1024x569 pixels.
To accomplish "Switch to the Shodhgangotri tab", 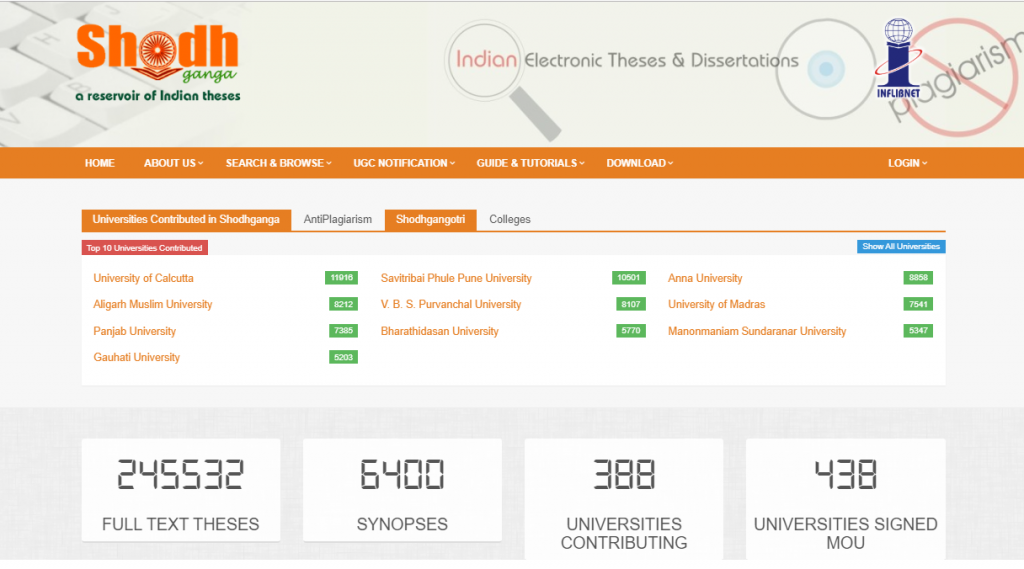I will point(430,219).
